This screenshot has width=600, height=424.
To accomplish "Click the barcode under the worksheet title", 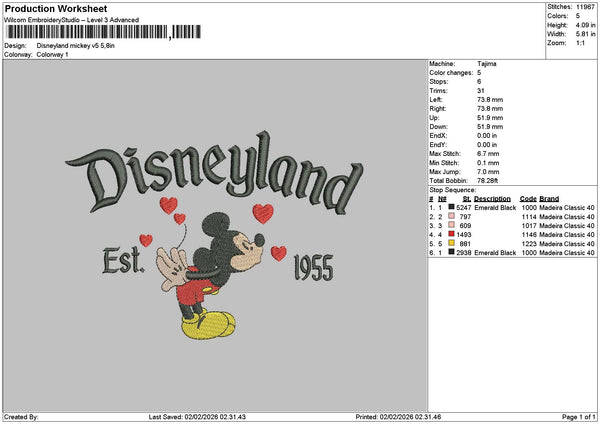I will (104, 32).
